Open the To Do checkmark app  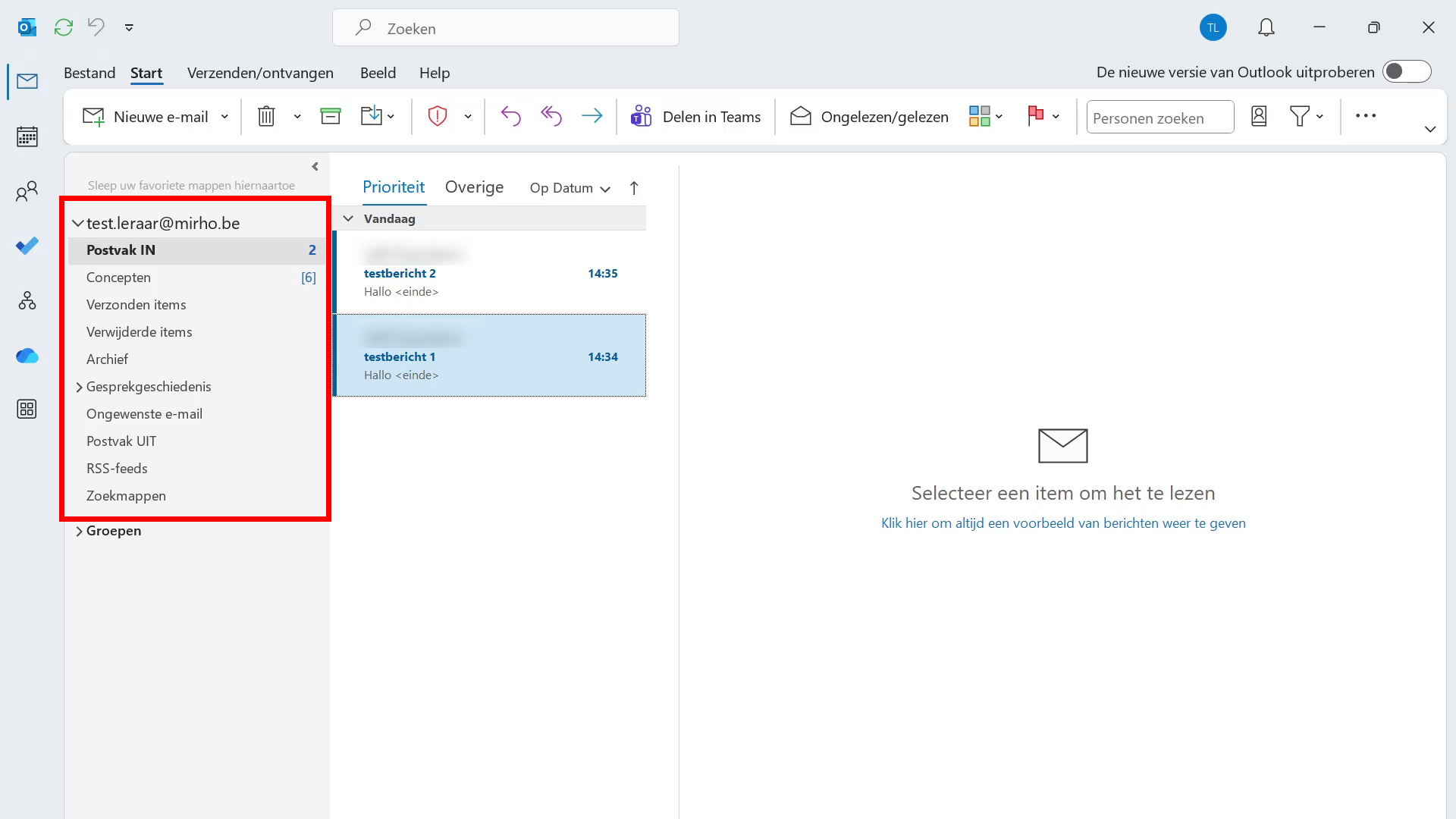coord(27,246)
